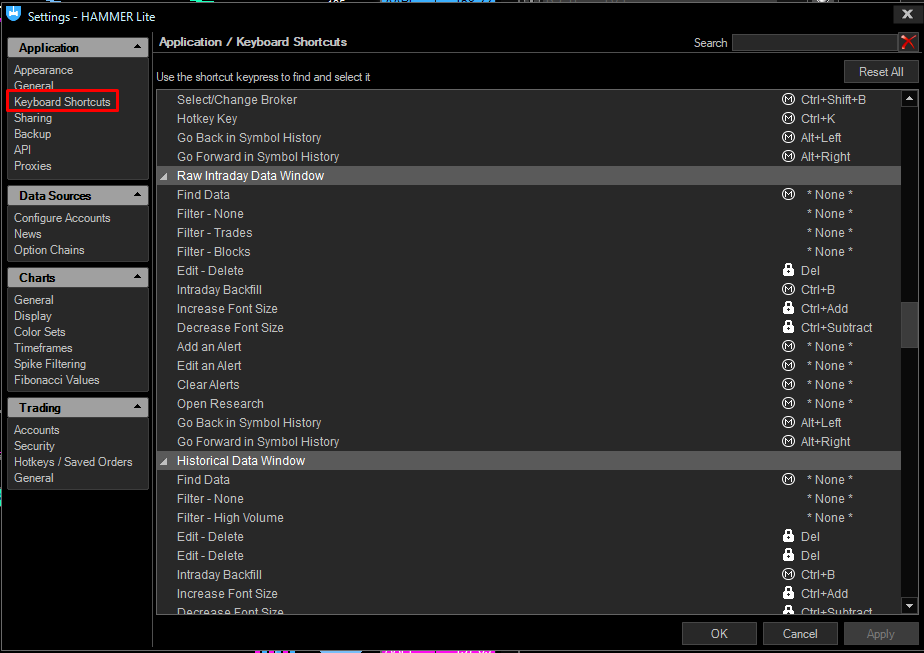The height and width of the screenshot is (653, 924).
Task: Open Fibonacci Values settings
Action: [x=57, y=380]
